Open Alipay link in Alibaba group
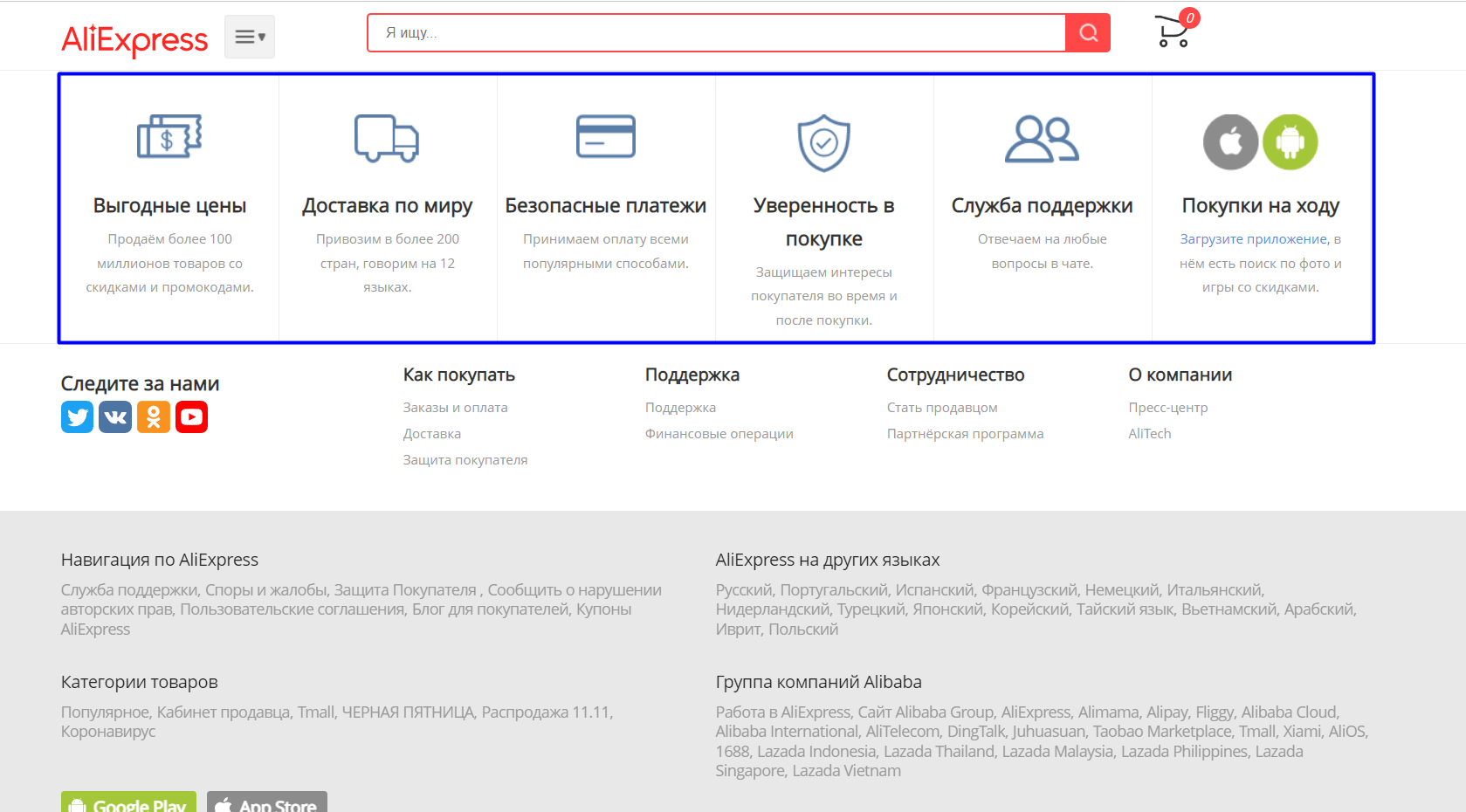This screenshot has width=1466, height=812. coord(1167,712)
